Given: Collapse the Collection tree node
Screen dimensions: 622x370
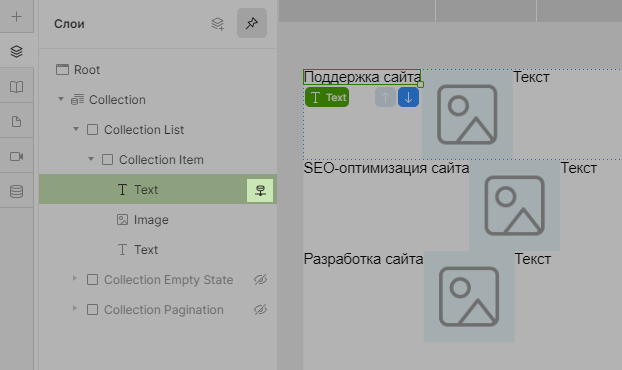Looking at the screenshot, I should point(61,99).
